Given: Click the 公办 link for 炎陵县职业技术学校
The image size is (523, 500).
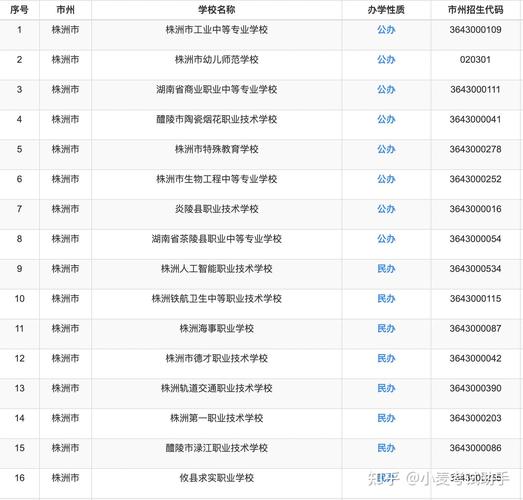Looking at the screenshot, I should tap(386, 209).
